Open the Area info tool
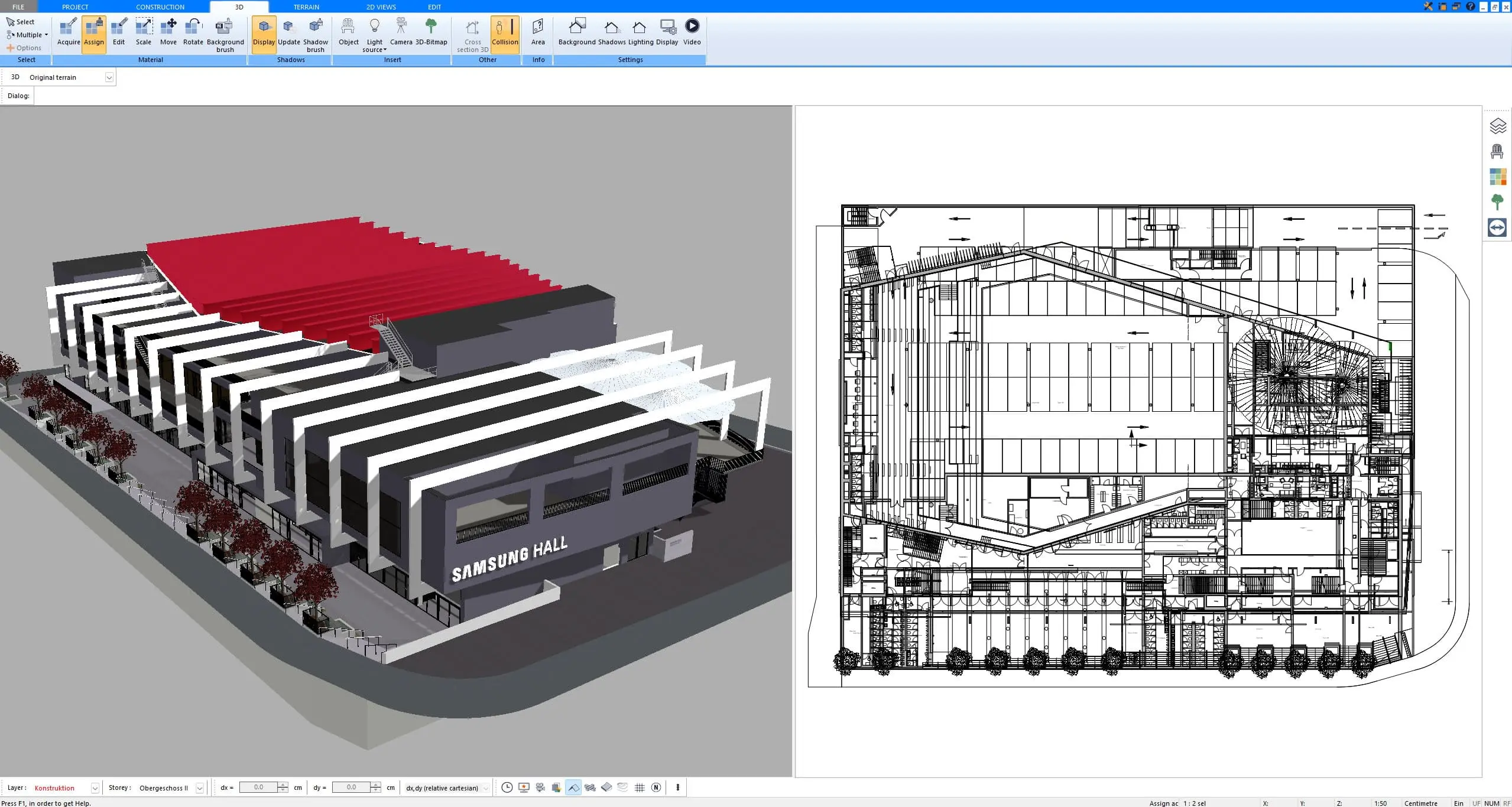This screenshot has height=807, width=1512. click(x=538, y=32)
